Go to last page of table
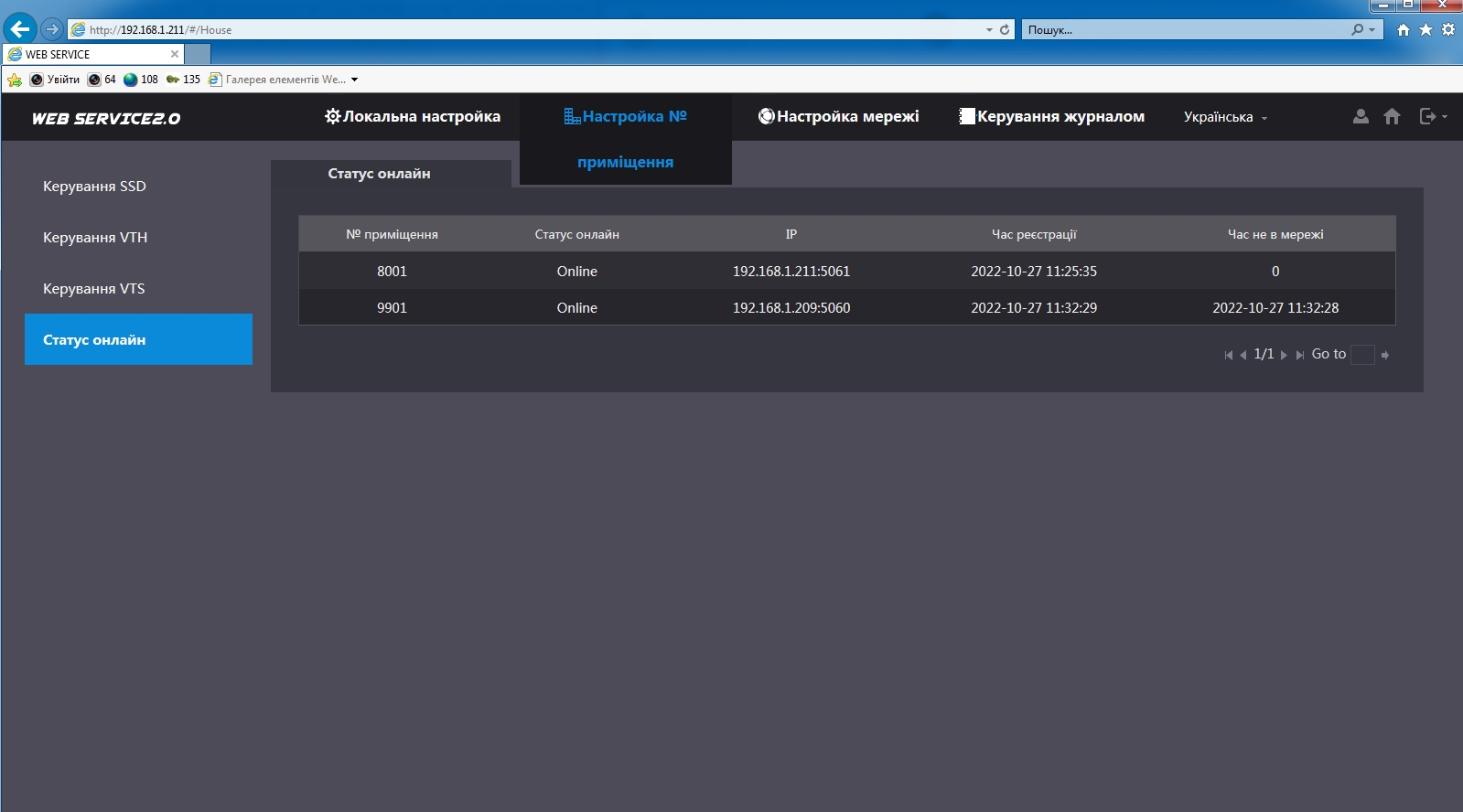This screenshot has height=812, width=1463. point(1299,355)
